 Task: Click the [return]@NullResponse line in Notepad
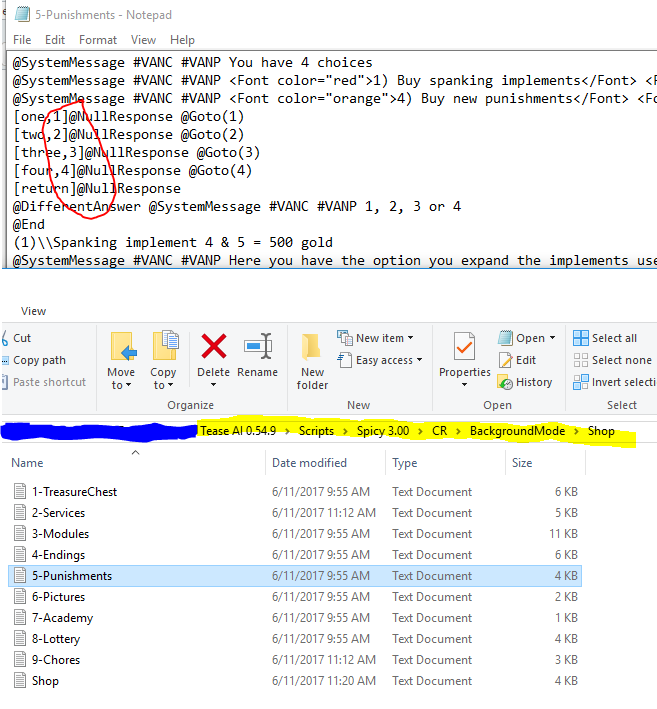[x=96, y=188]
